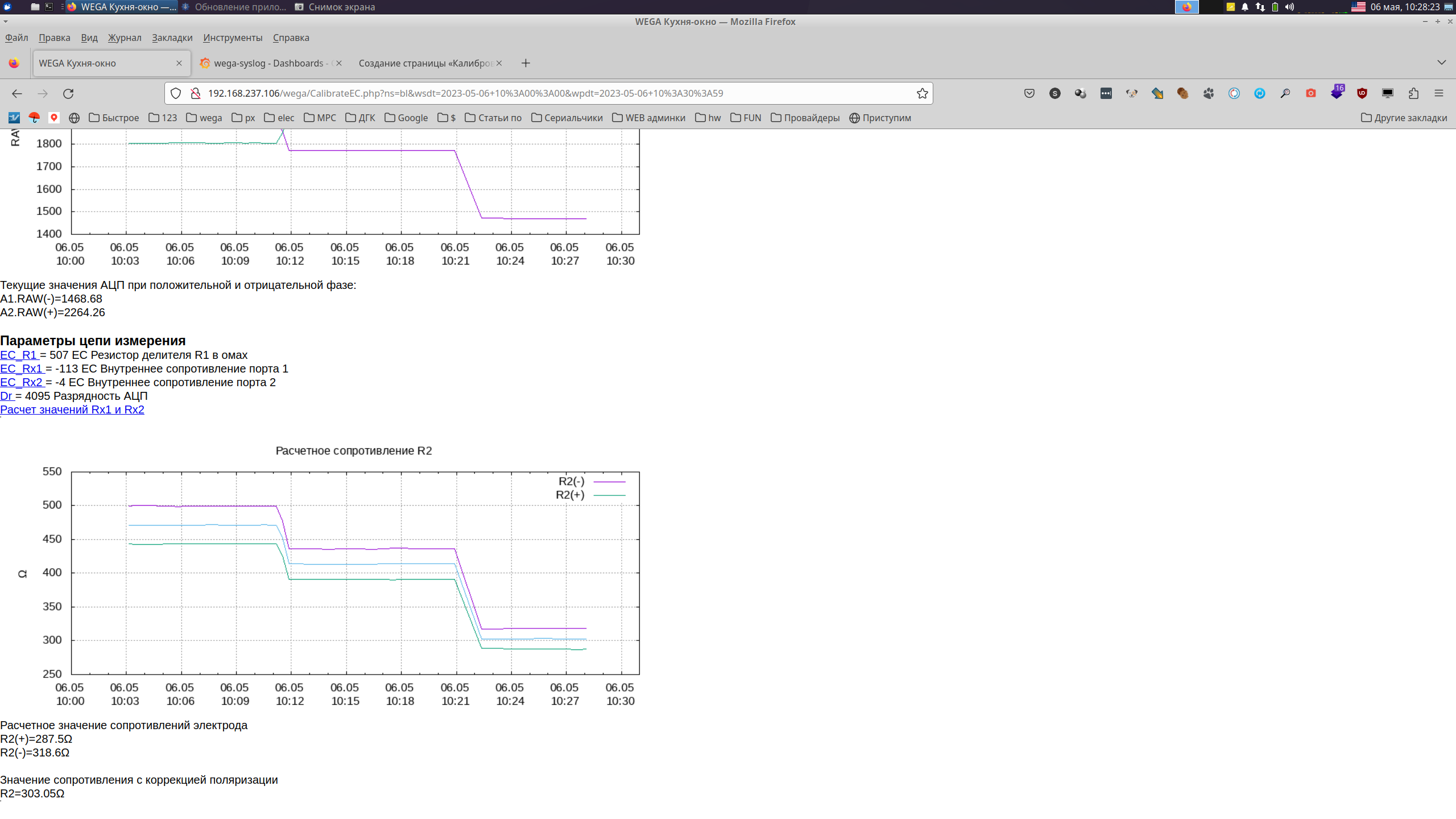Bookmark this page with the star icon
This screenshot has height=819, width=1456.
pos(922,93)
